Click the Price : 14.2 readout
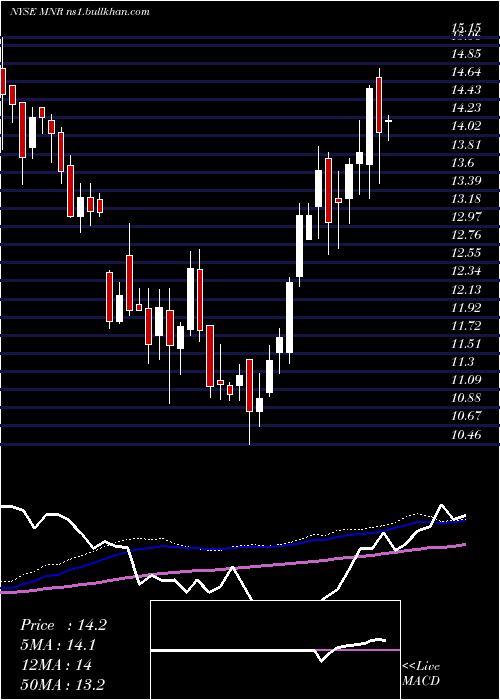This screenshot has height=700, width=500. point(63,625)
